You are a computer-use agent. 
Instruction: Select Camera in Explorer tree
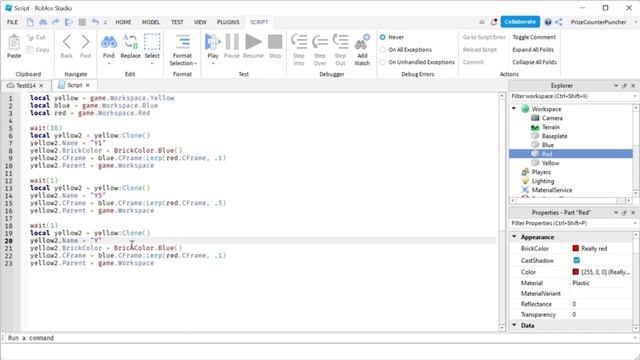tap(552, 118)
